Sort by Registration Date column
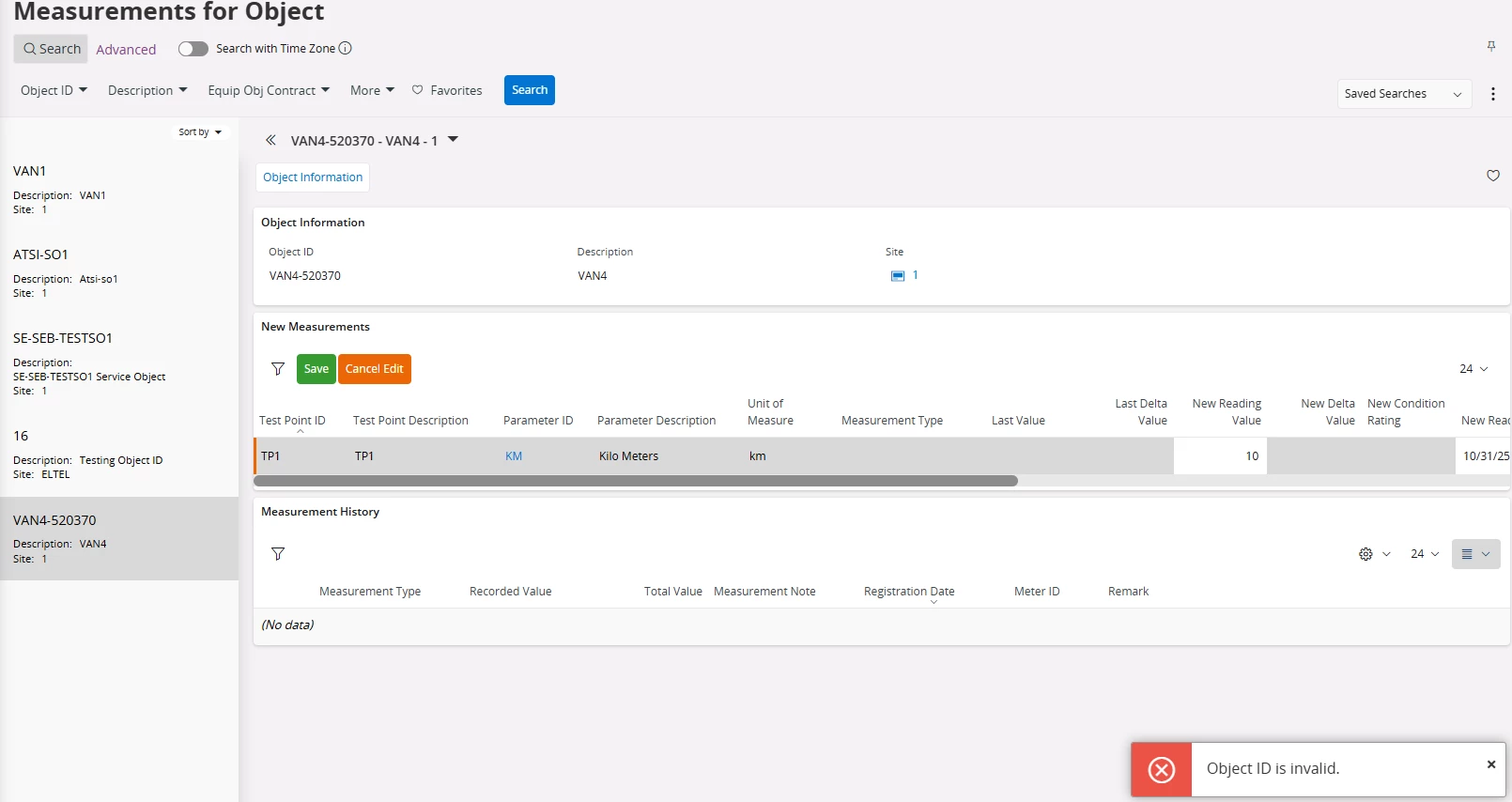This screenshot has height=802, width=1512. (909, 592)
